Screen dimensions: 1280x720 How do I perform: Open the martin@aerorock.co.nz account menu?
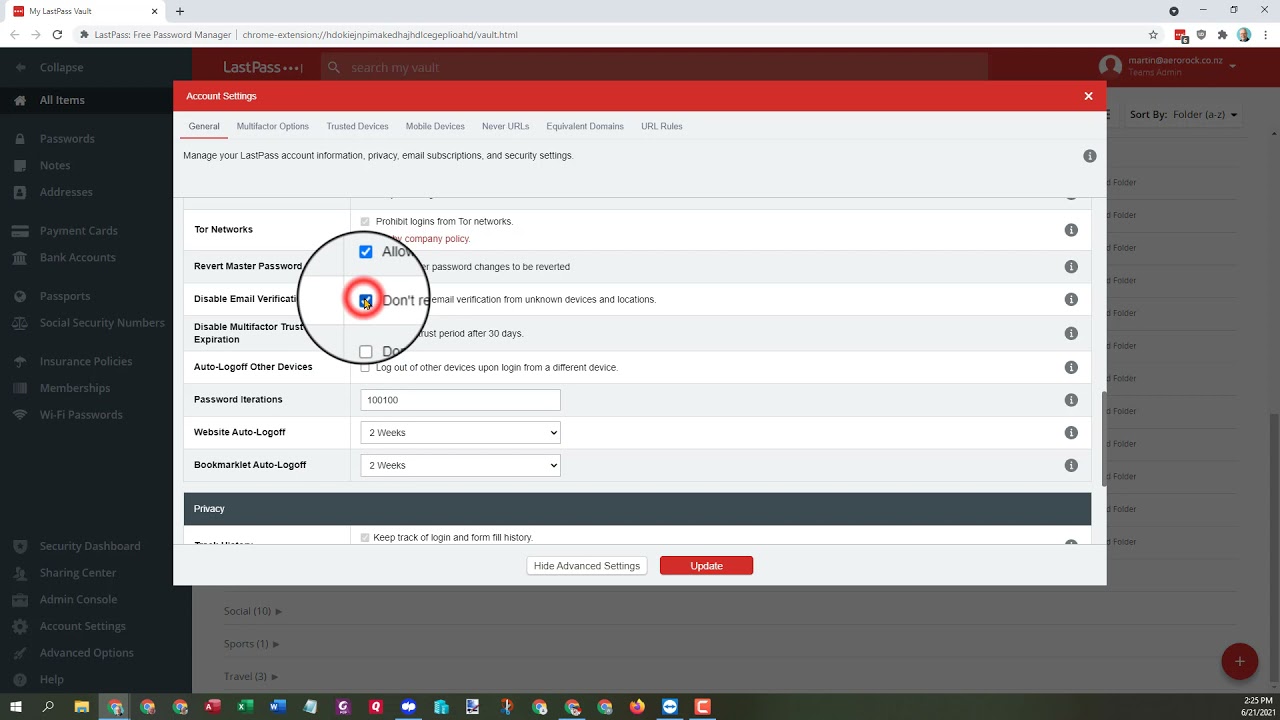[x=1168, y=66]
